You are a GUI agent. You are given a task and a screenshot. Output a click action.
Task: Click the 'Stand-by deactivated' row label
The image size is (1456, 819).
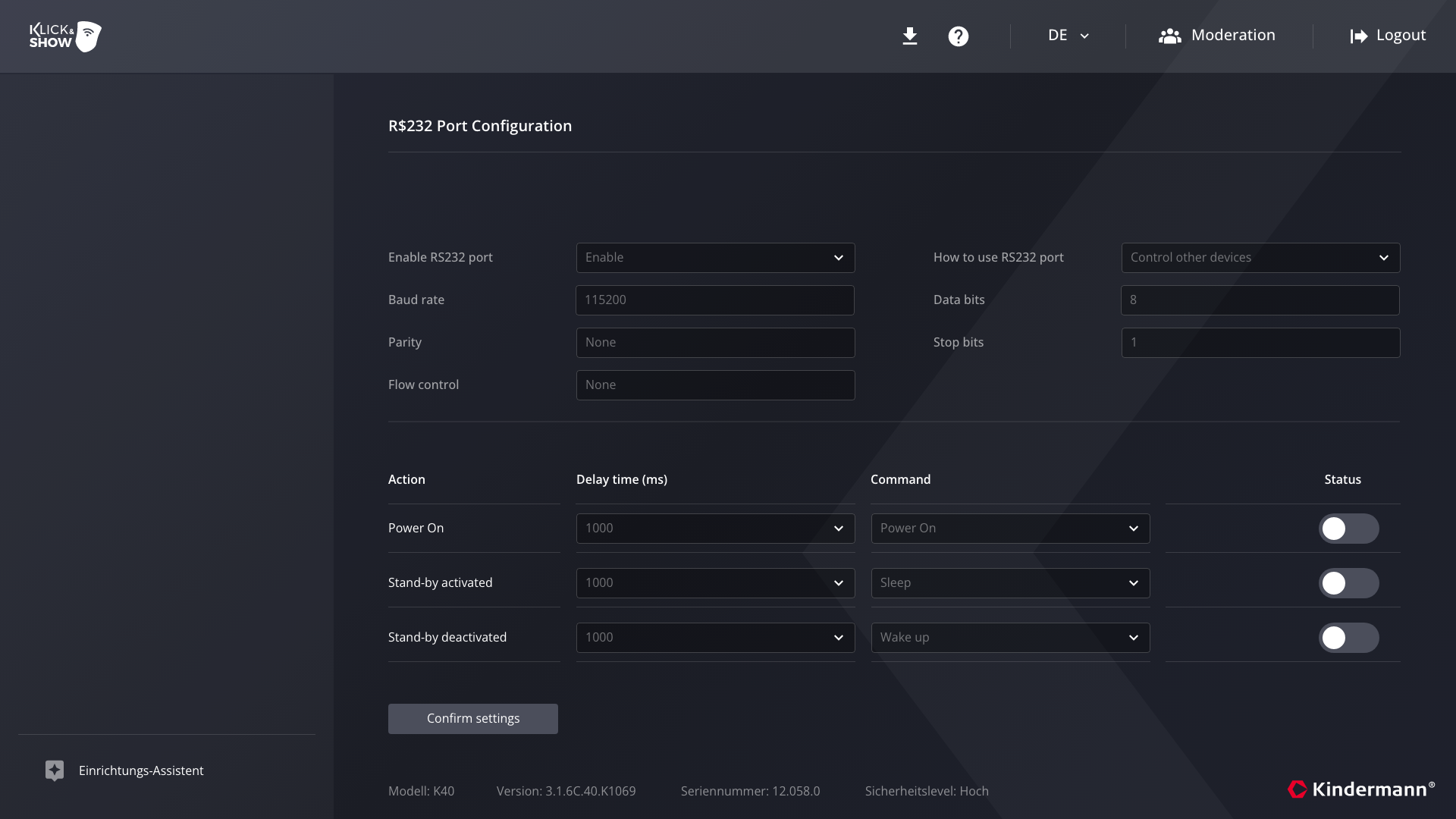(447, 637)
